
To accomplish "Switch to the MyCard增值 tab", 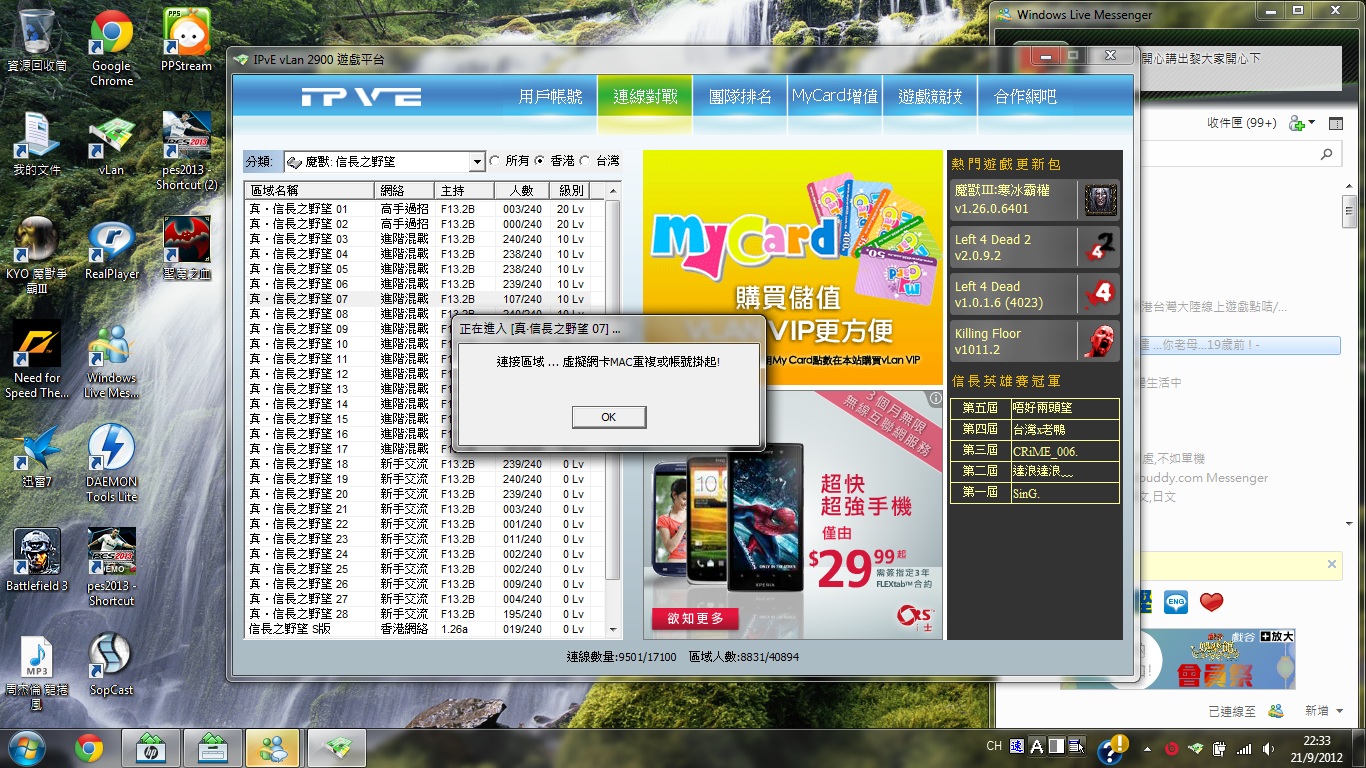I will pos(834,97).
